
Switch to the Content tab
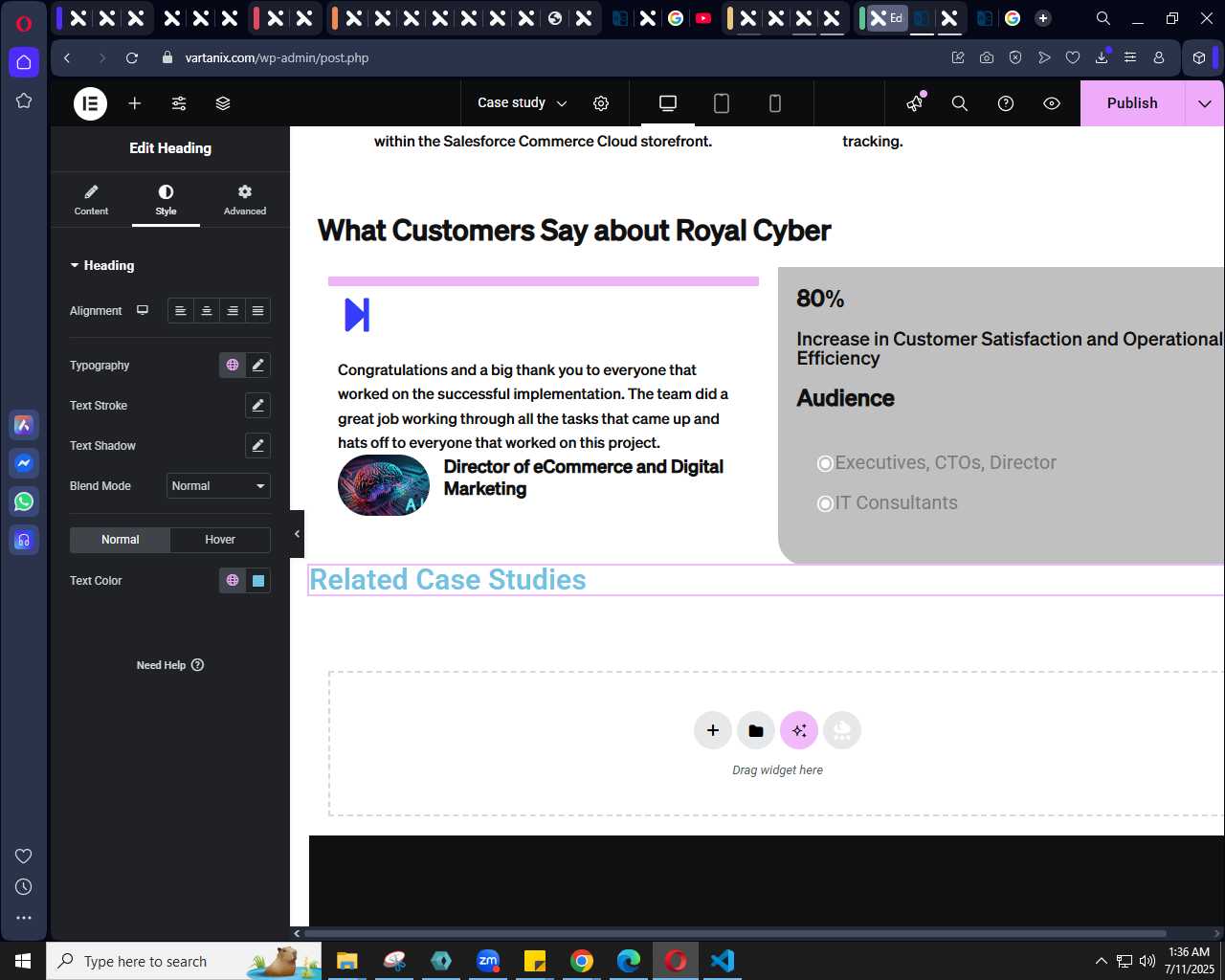(x=92, y=200)
